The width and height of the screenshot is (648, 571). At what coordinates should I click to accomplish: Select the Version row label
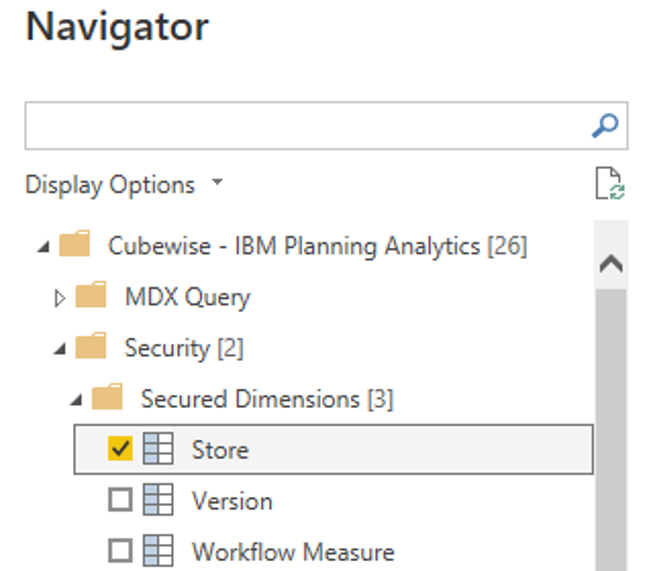(232, 501)
